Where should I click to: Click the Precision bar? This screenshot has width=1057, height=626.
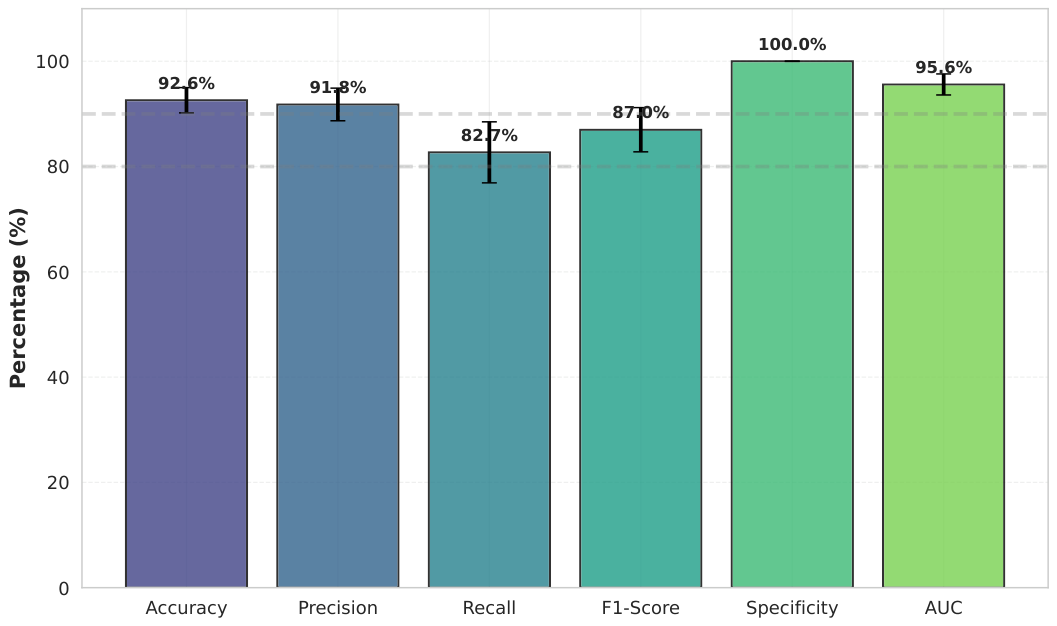(338, 346)
